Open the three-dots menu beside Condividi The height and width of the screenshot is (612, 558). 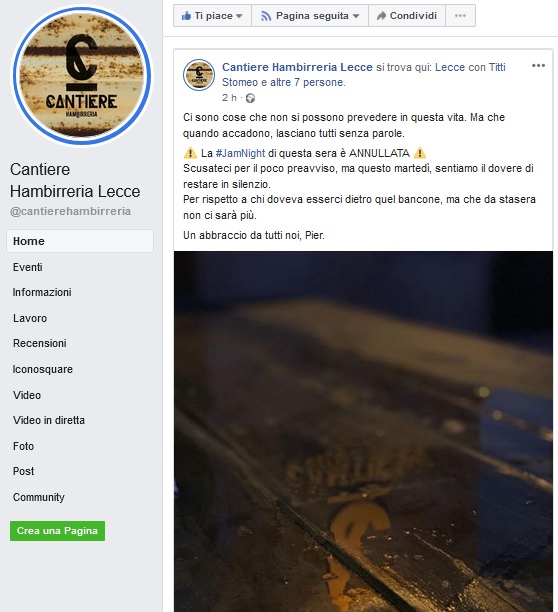point(460,16)
